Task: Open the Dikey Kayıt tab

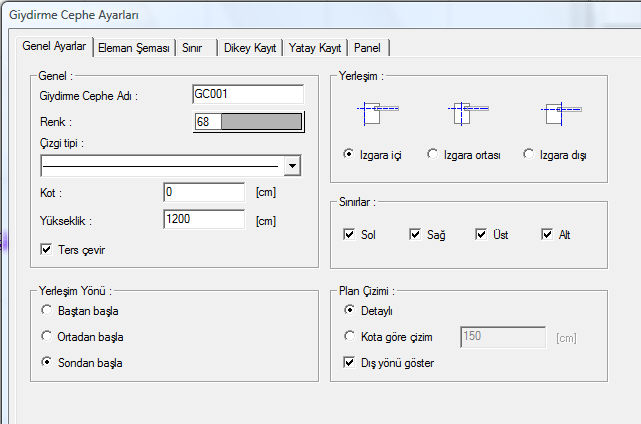Action: pos(250,48)
